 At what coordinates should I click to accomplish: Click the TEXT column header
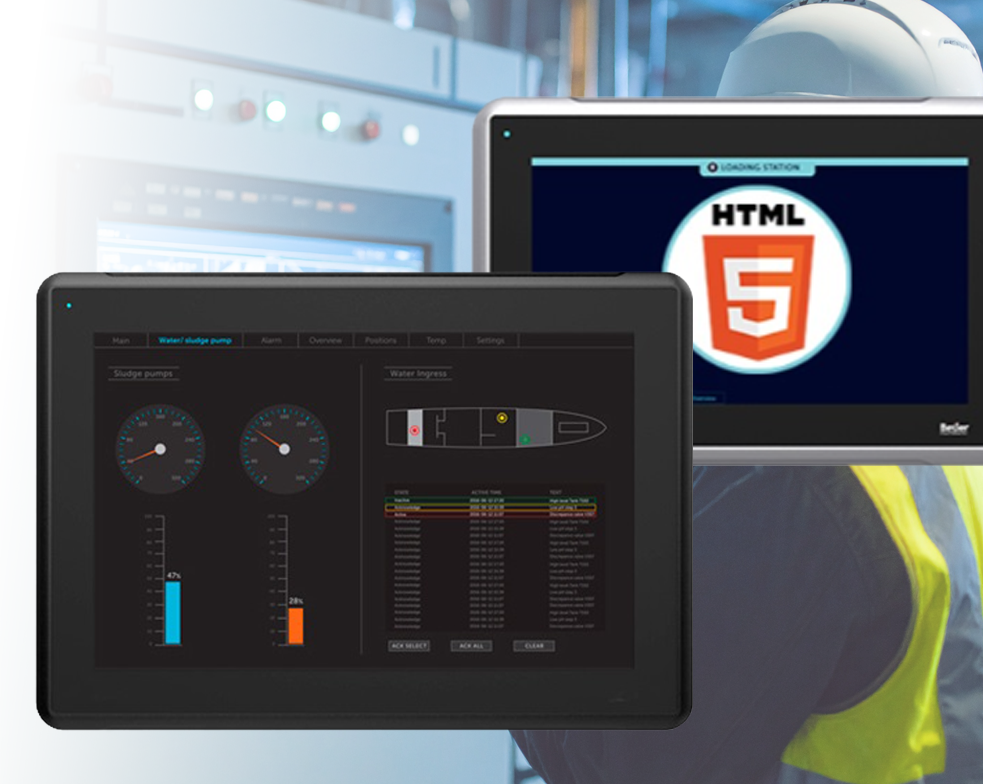coord(555,492)
